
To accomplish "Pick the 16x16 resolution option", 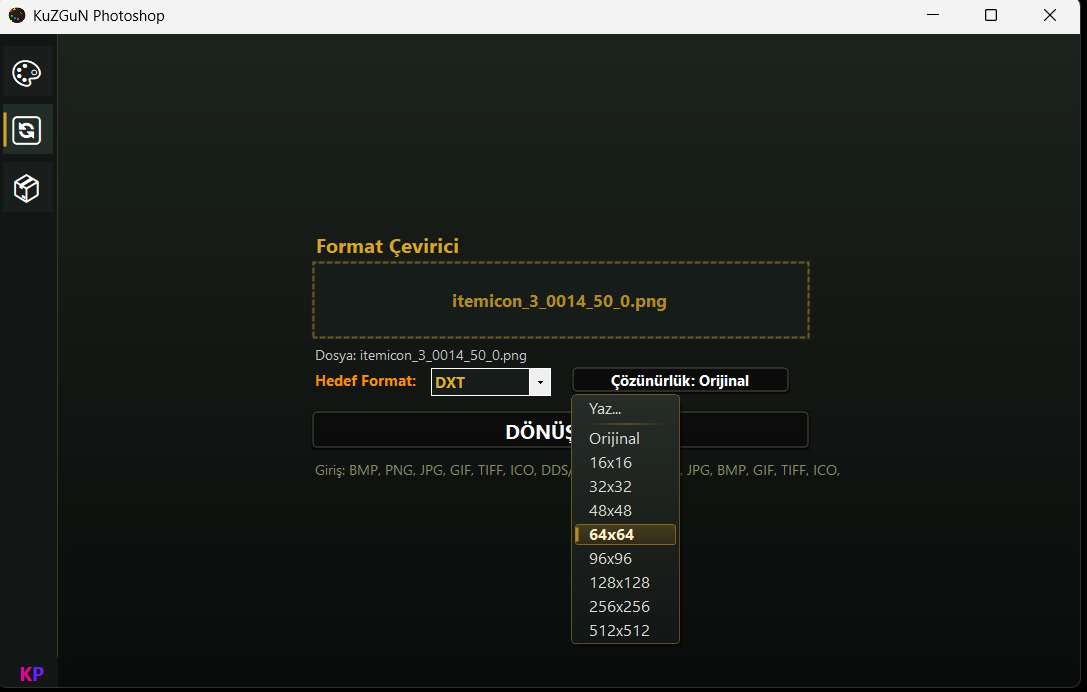I will click(625, 462).
